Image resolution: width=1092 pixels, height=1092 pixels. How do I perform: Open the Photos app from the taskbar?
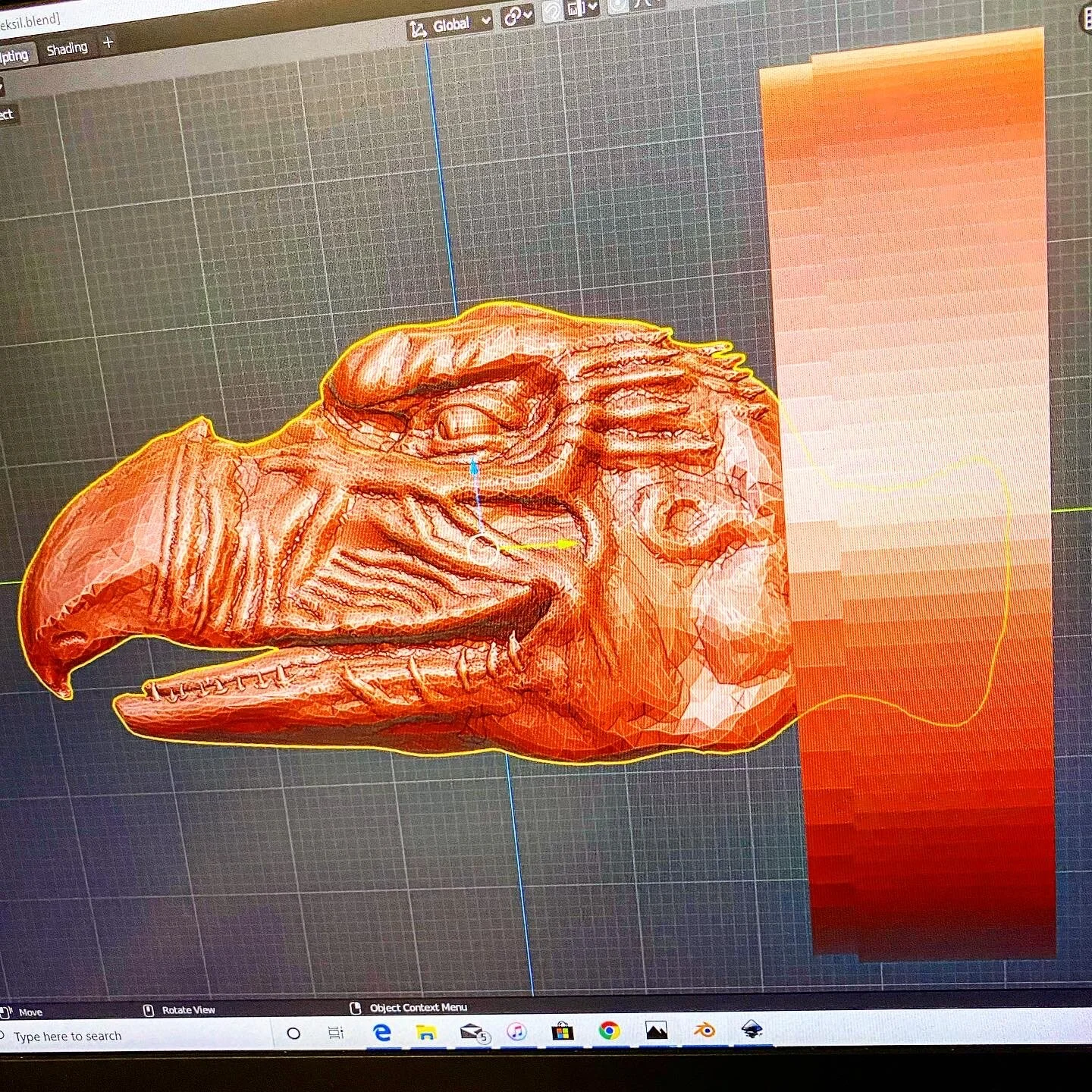coord(657,1030)
